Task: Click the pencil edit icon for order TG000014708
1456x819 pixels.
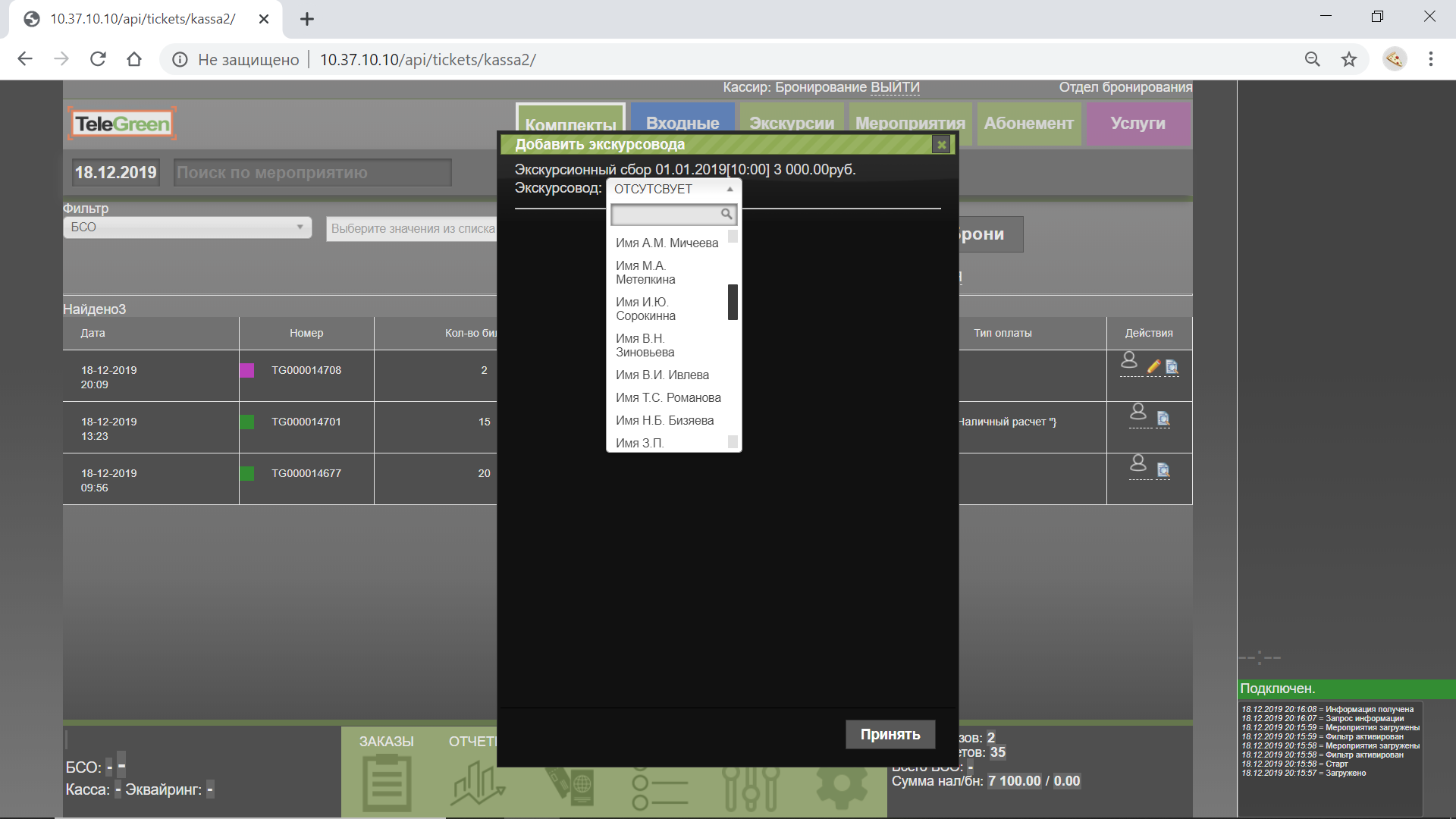Action: (1153, 367)
